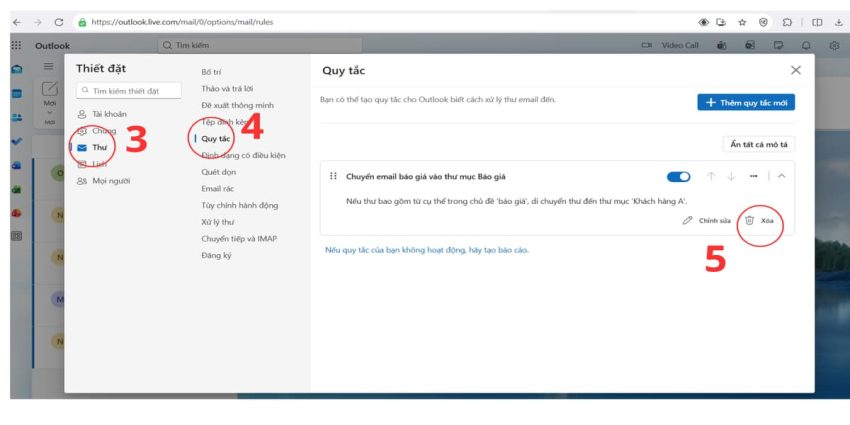Open notifications bell icon
The image size is (850, 425).
pos(807,46)
